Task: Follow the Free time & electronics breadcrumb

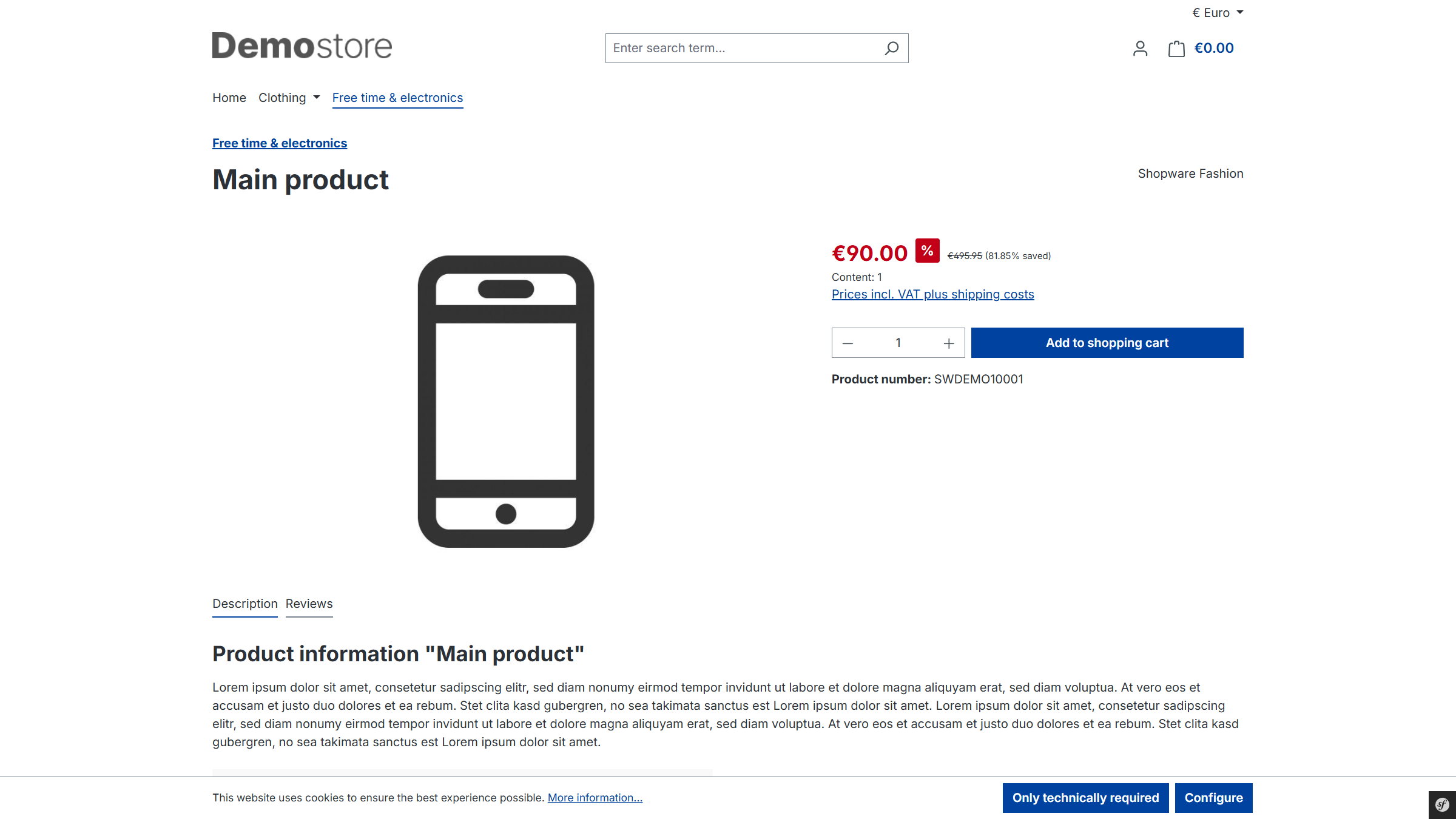Action: pyautogui.click(x=279, y=143)
